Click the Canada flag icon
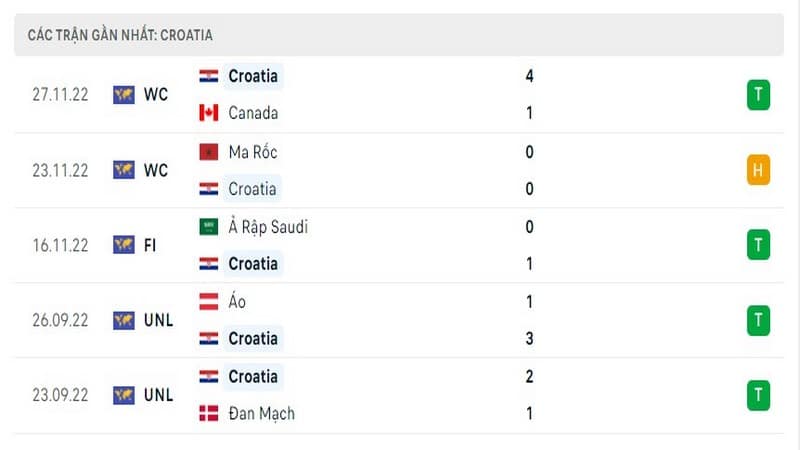The height and width of the screenshot is (450, 800). coord(209,113)
